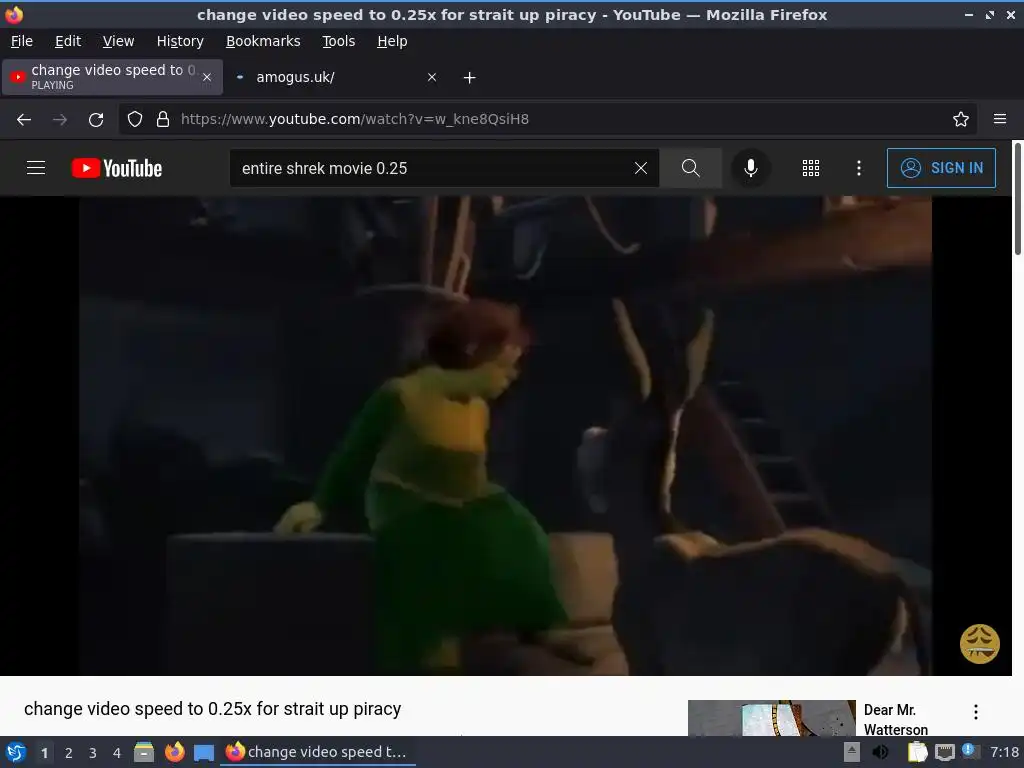Go to the YouTube home logo
The height and width of the screenshot is (768, 1024).
click(117, 168)
